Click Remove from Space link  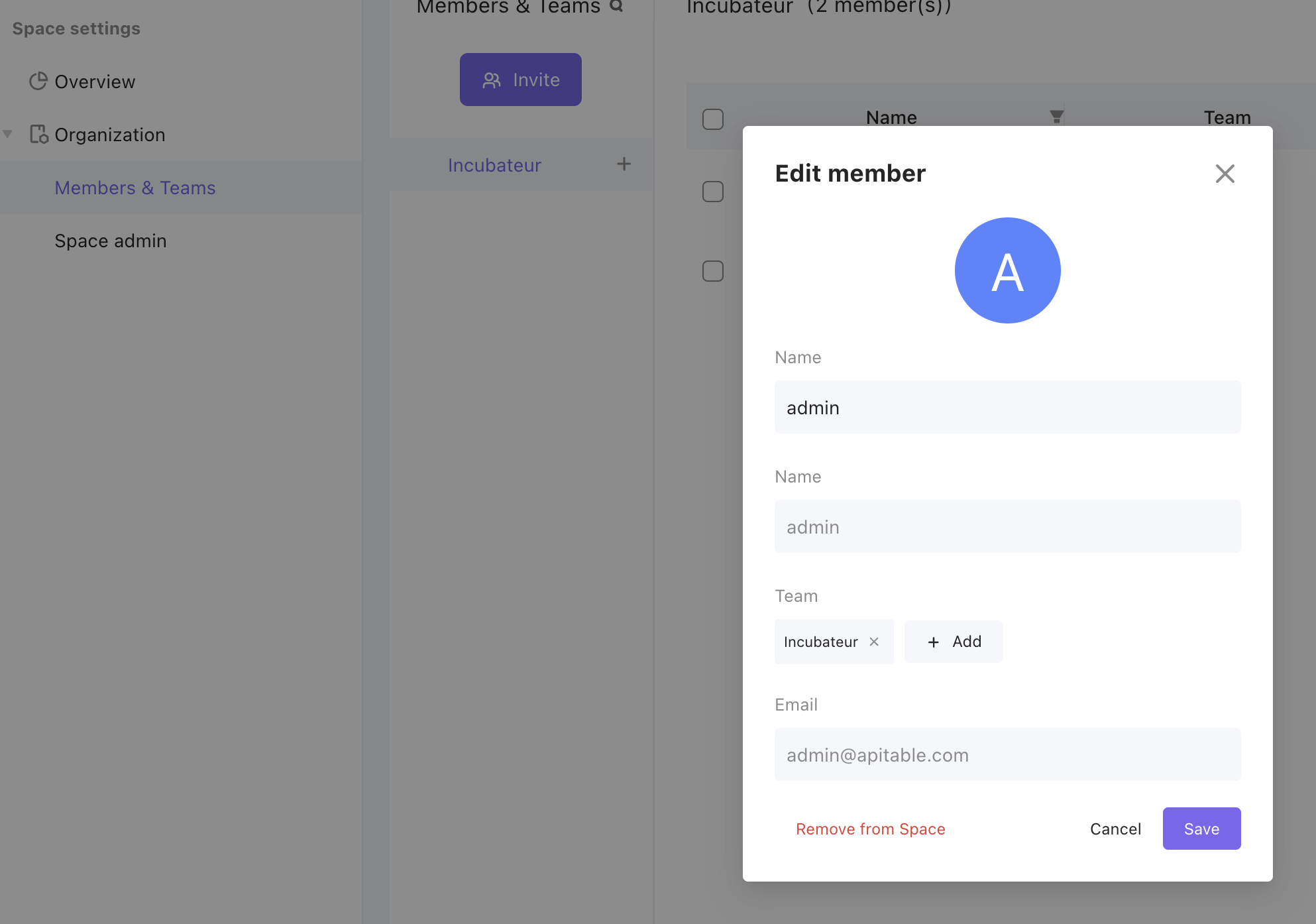click(x=870, y=829)
